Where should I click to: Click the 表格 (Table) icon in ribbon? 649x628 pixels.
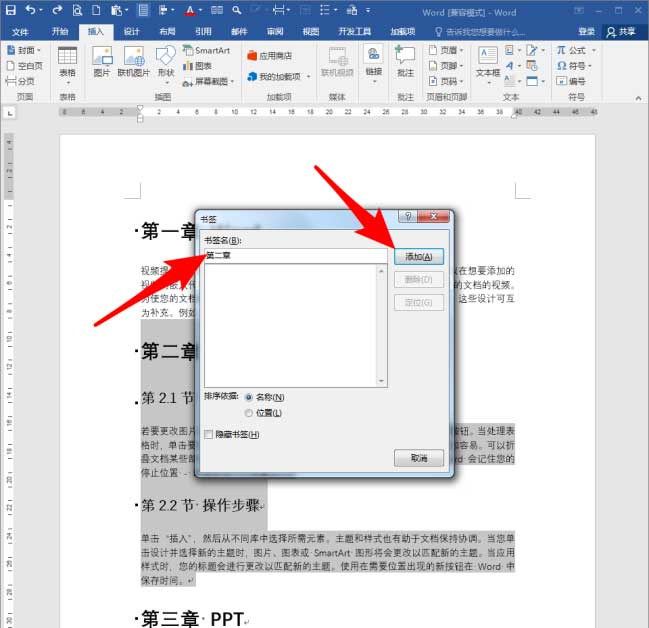[67, 60]
